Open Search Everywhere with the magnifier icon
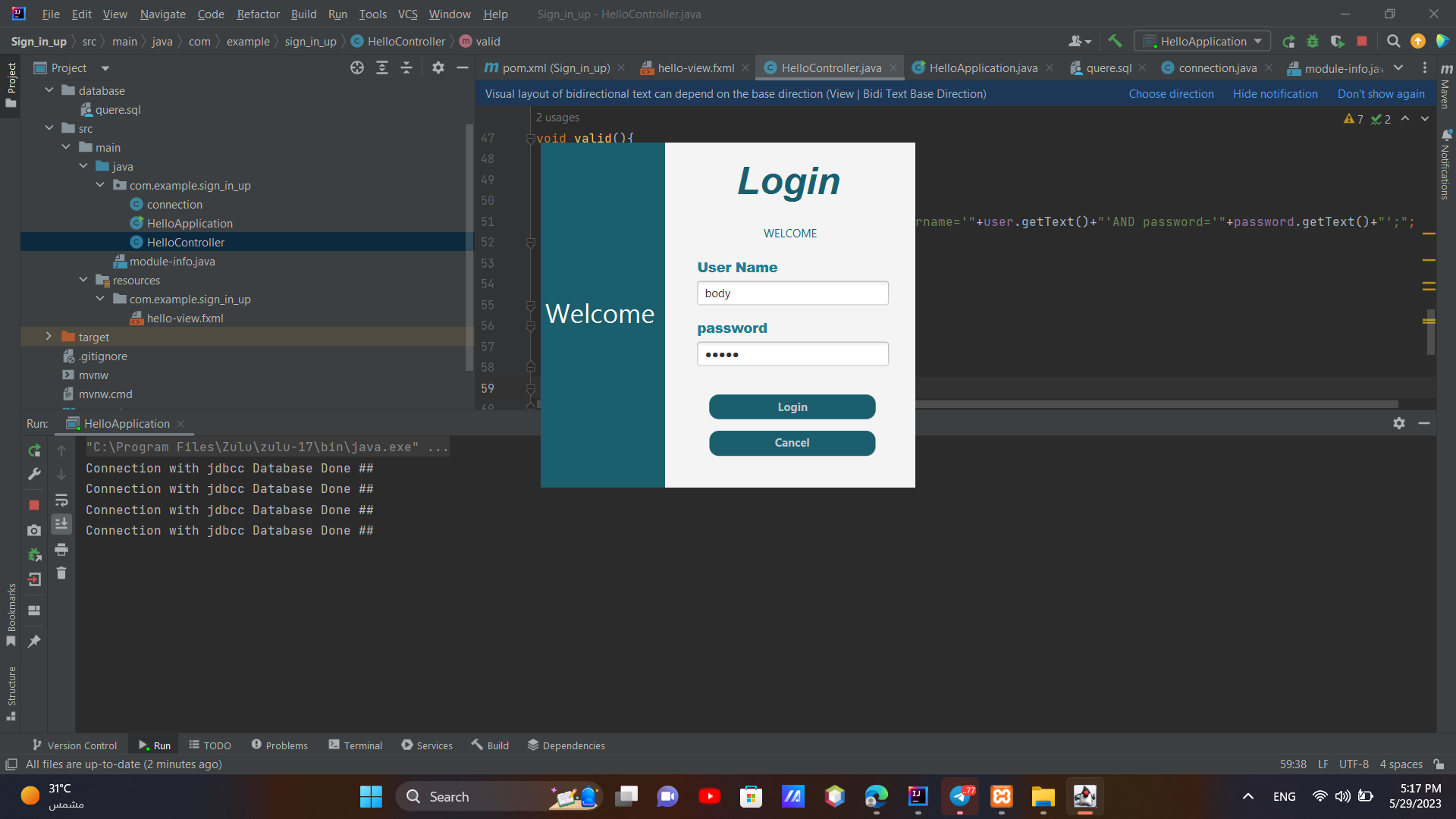The height and width of the screenshot is (819, 1456). click(1392, 42)
